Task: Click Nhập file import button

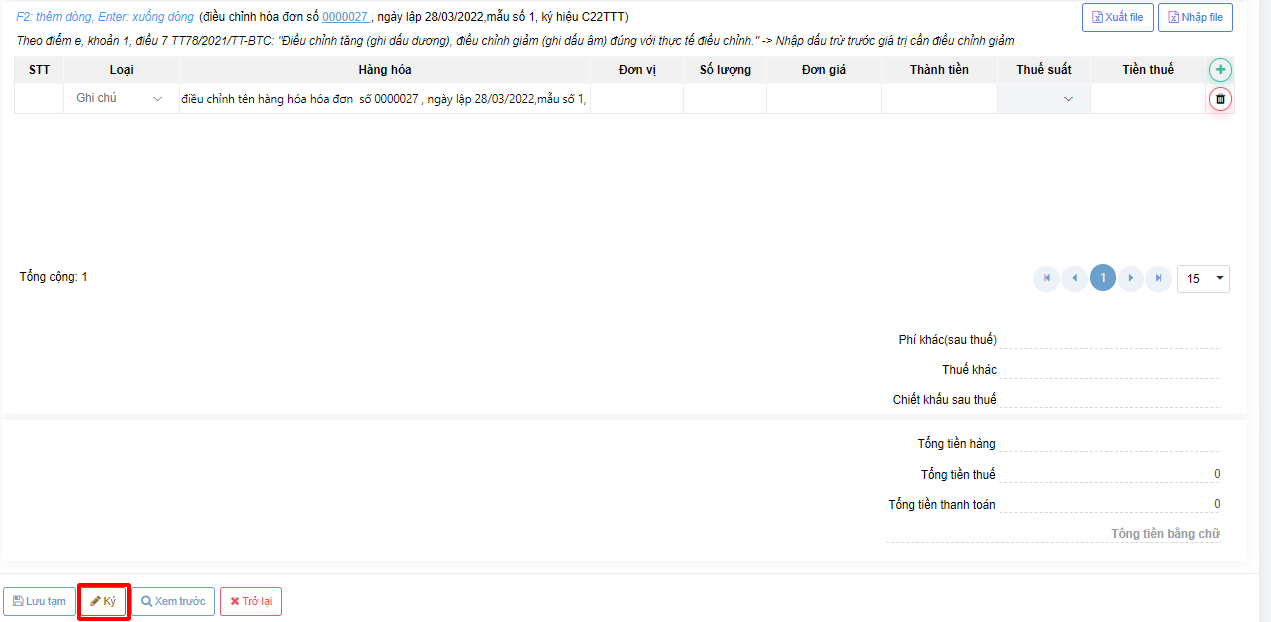Action: click(x=1194, y=18)
